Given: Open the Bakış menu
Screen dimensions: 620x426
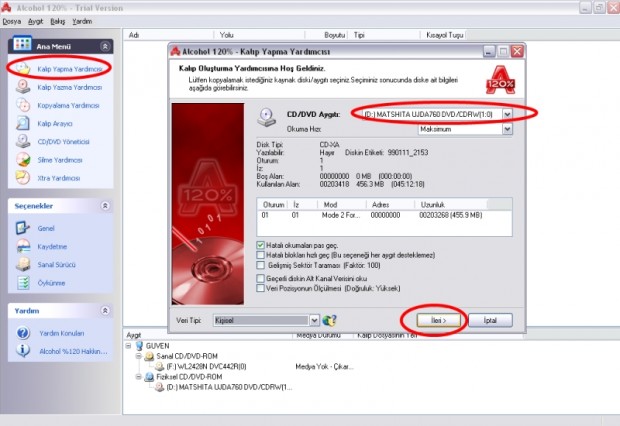Looking at the screenshot, I should 58,21.
